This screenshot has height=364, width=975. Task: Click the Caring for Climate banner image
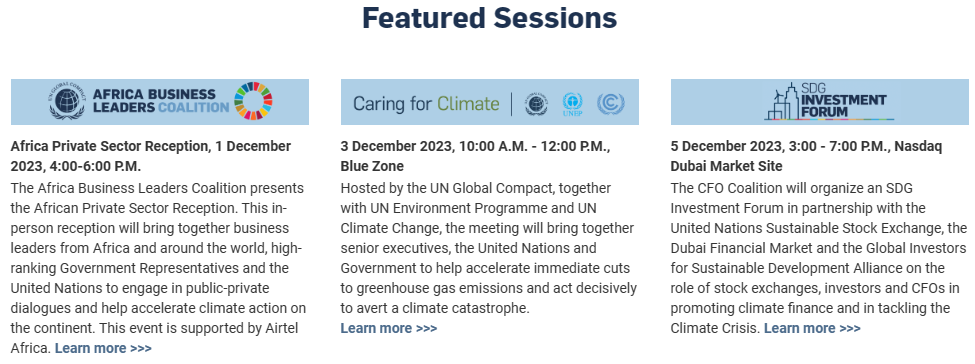[x=489, y=102]
